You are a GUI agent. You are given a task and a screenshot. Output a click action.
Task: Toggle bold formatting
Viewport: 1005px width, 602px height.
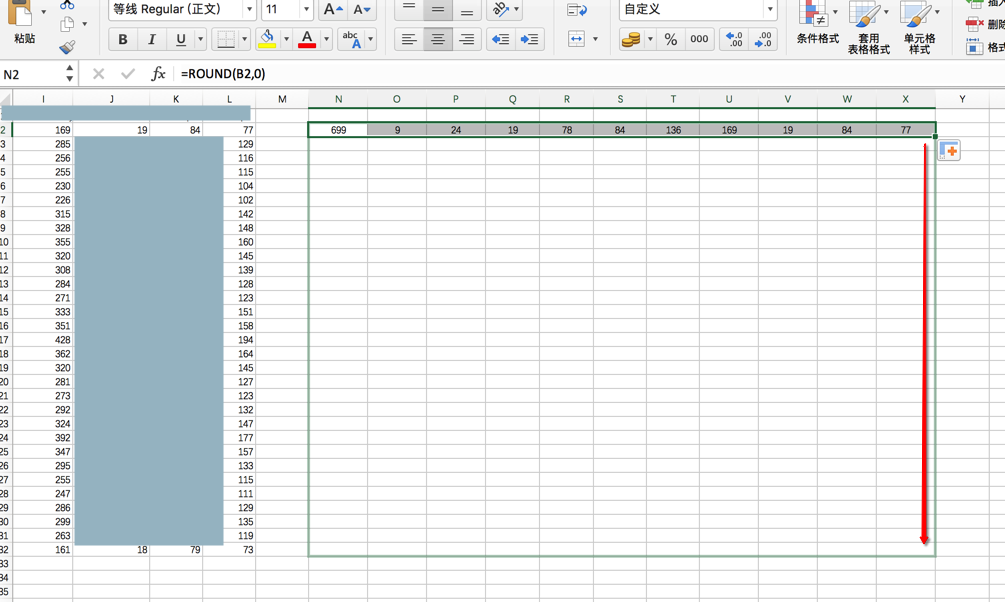tap(123, 40)
